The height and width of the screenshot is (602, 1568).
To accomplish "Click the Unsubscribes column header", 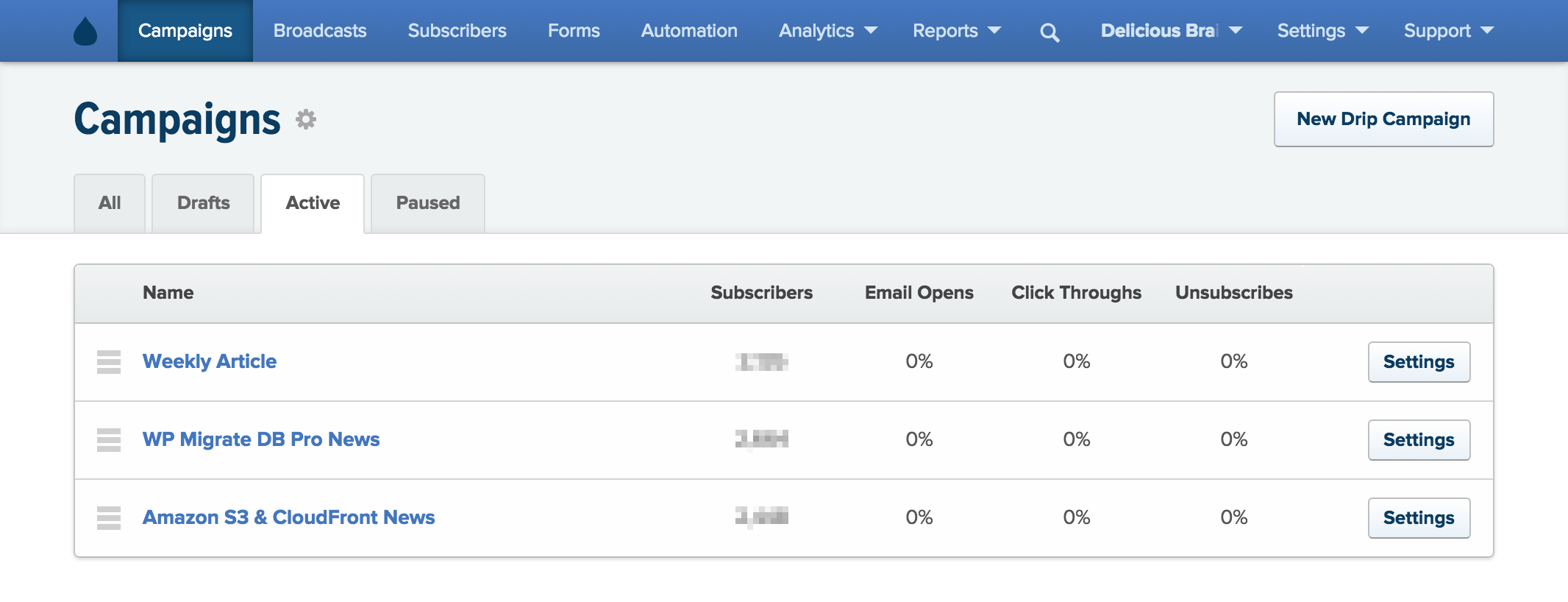I will [x=1234, y=293].
